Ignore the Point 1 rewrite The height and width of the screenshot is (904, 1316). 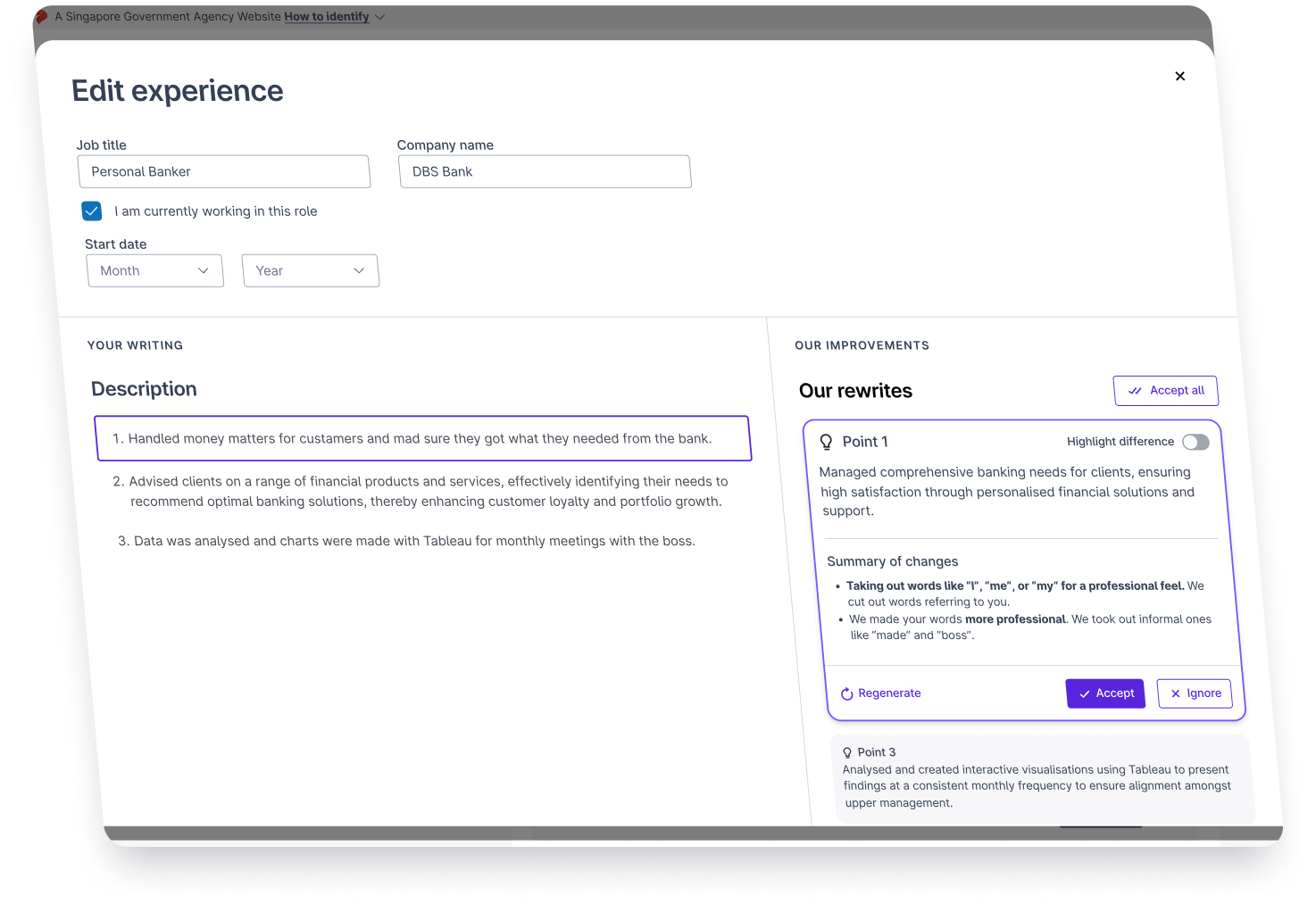[1195, 693]
